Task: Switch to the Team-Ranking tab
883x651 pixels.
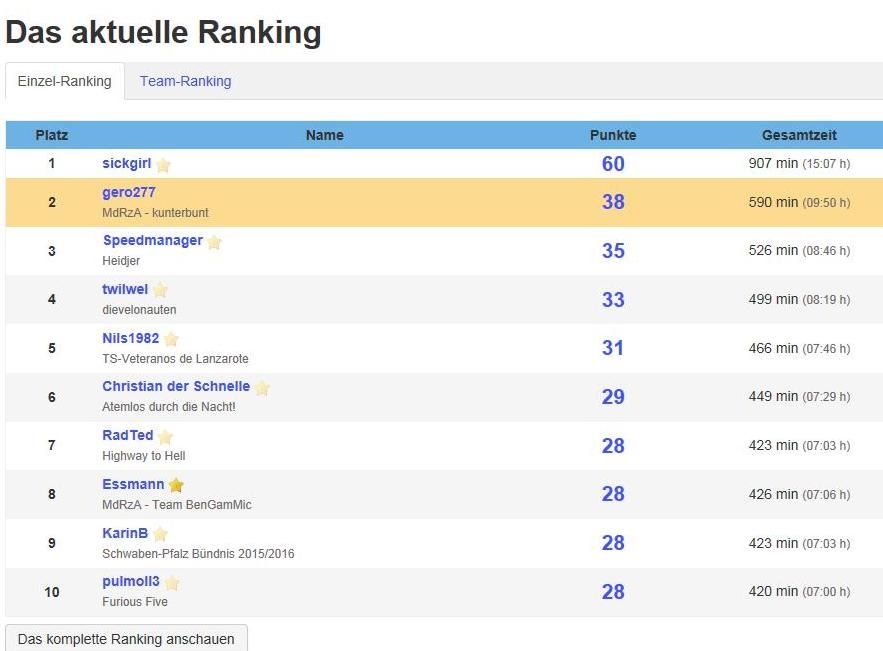Action: tap(185, 81)
